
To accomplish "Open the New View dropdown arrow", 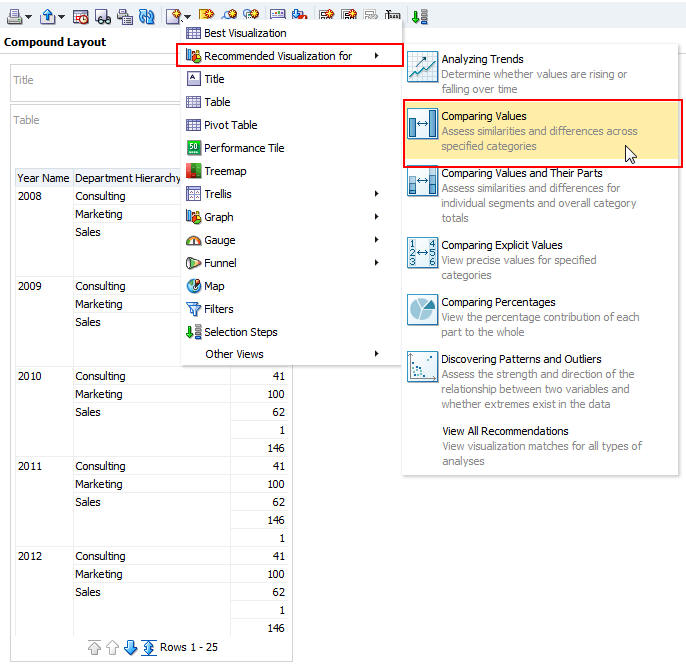I will coord(187,17).
